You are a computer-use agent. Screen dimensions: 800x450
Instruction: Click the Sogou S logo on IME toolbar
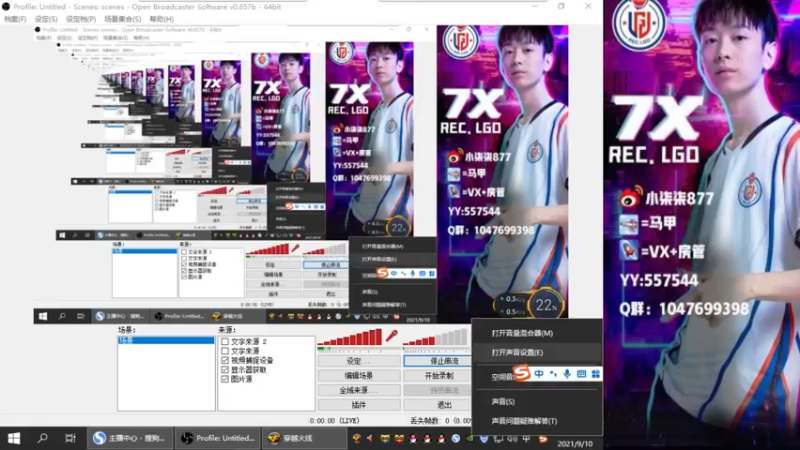(521, 373)
